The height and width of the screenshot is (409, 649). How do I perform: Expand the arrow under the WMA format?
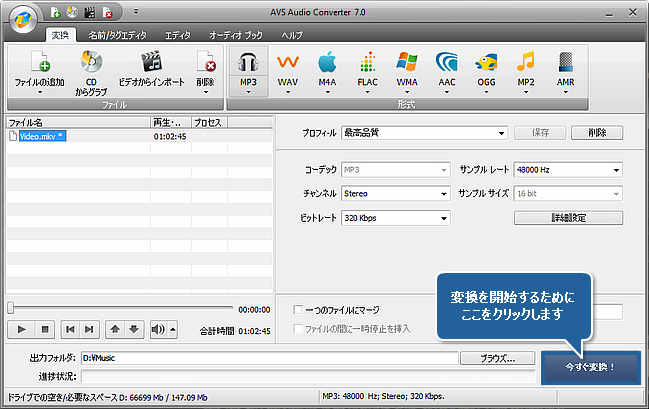coord(407,92)
